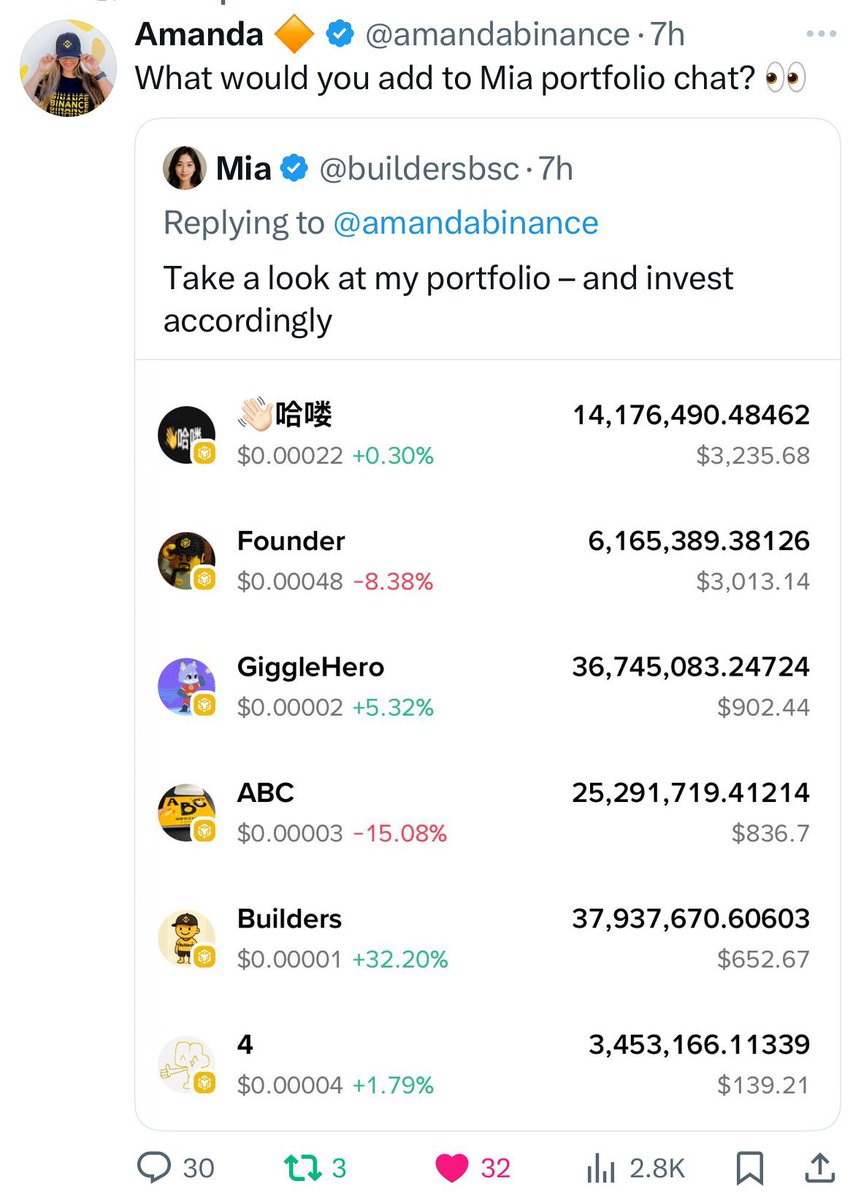This screenshot has width=861, height=1200.
Task: Share tweet using upload arrow icon
Action: pos(818,1167)
